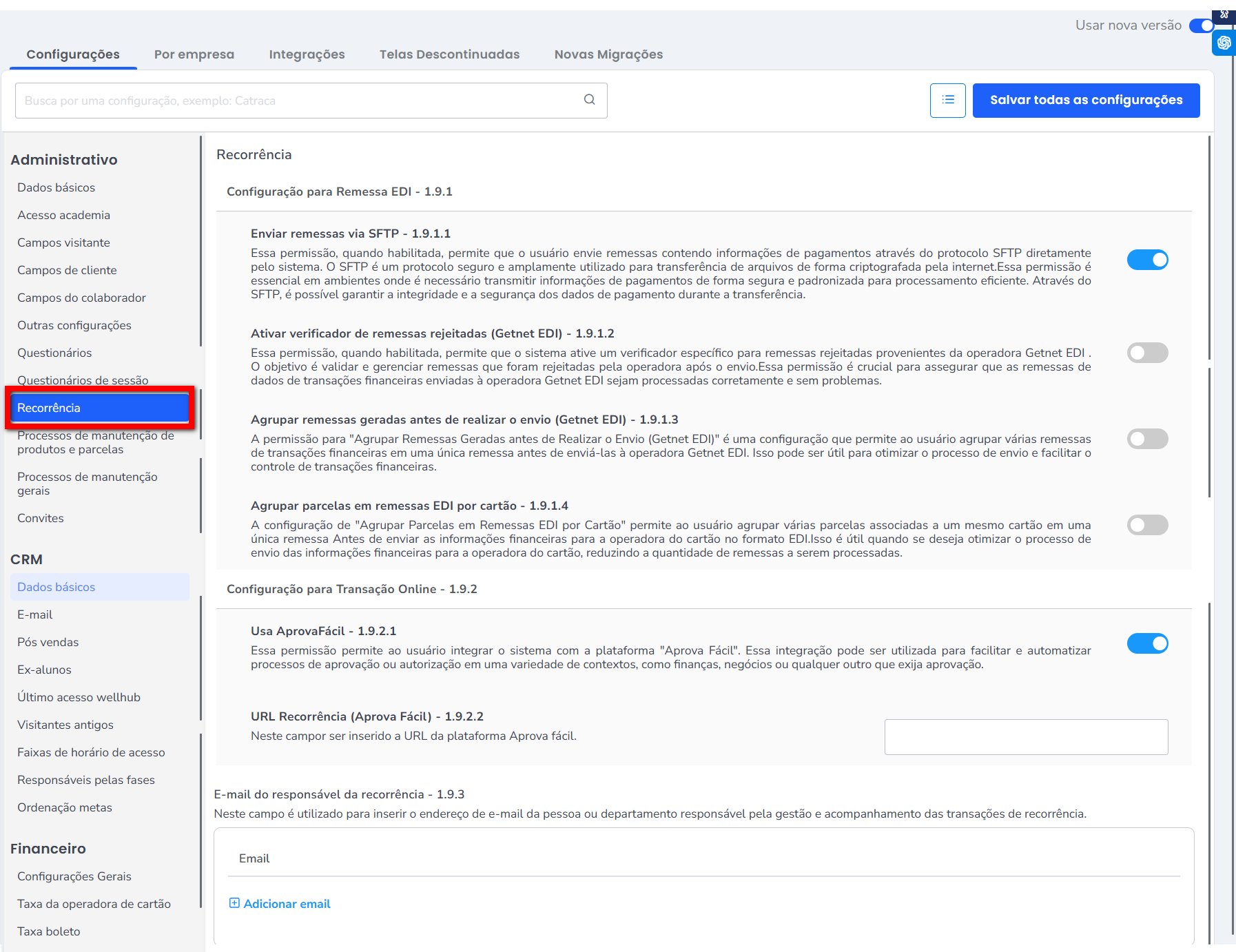Enable Agrupar remessas geradas antes do envio
1236x952 pixels.
(1147, 439)
